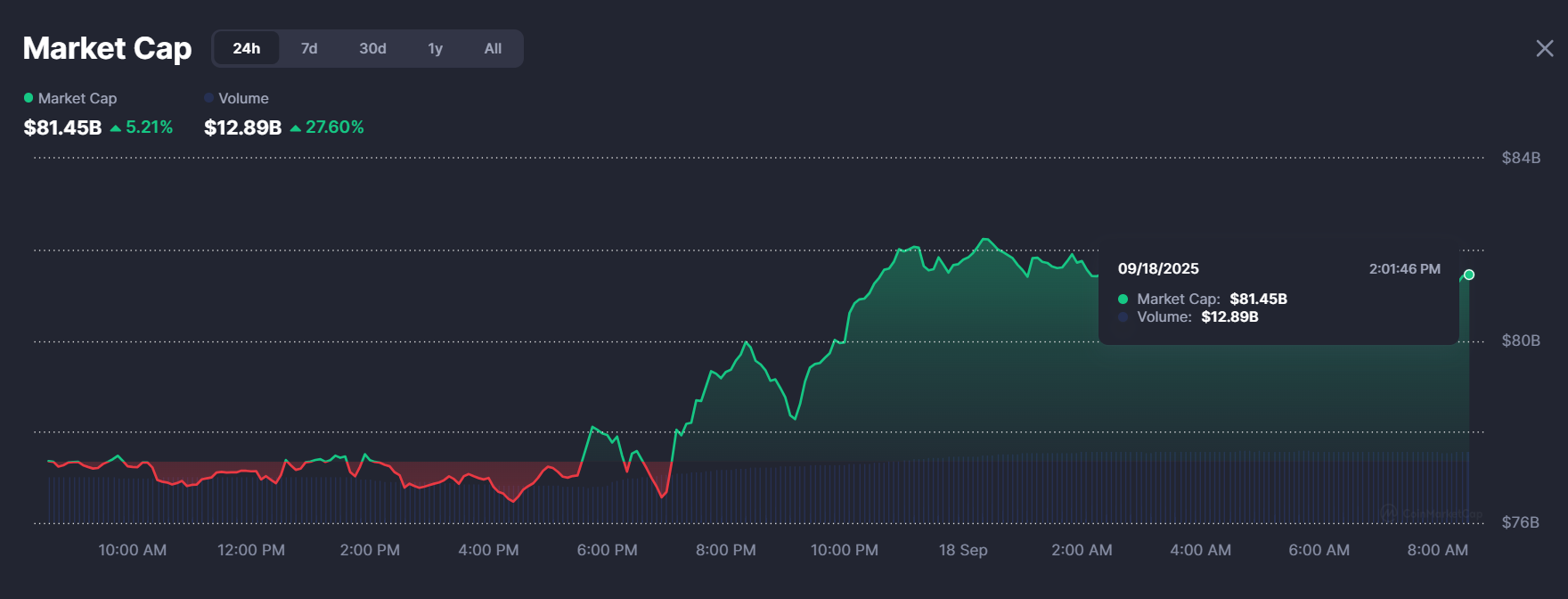Show the 1y time range
The width and height of the screenshot is (1568, 599).
[435, 48]
